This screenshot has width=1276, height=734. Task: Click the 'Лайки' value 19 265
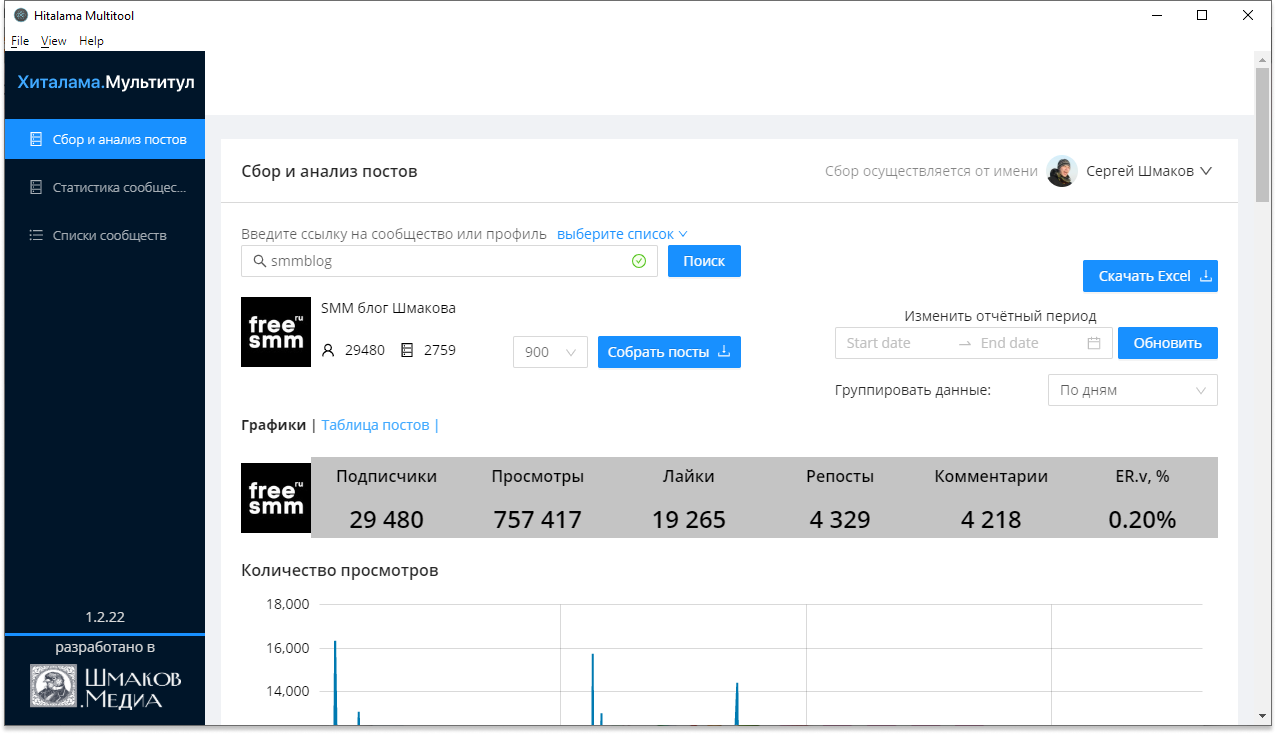pos(689,520)
